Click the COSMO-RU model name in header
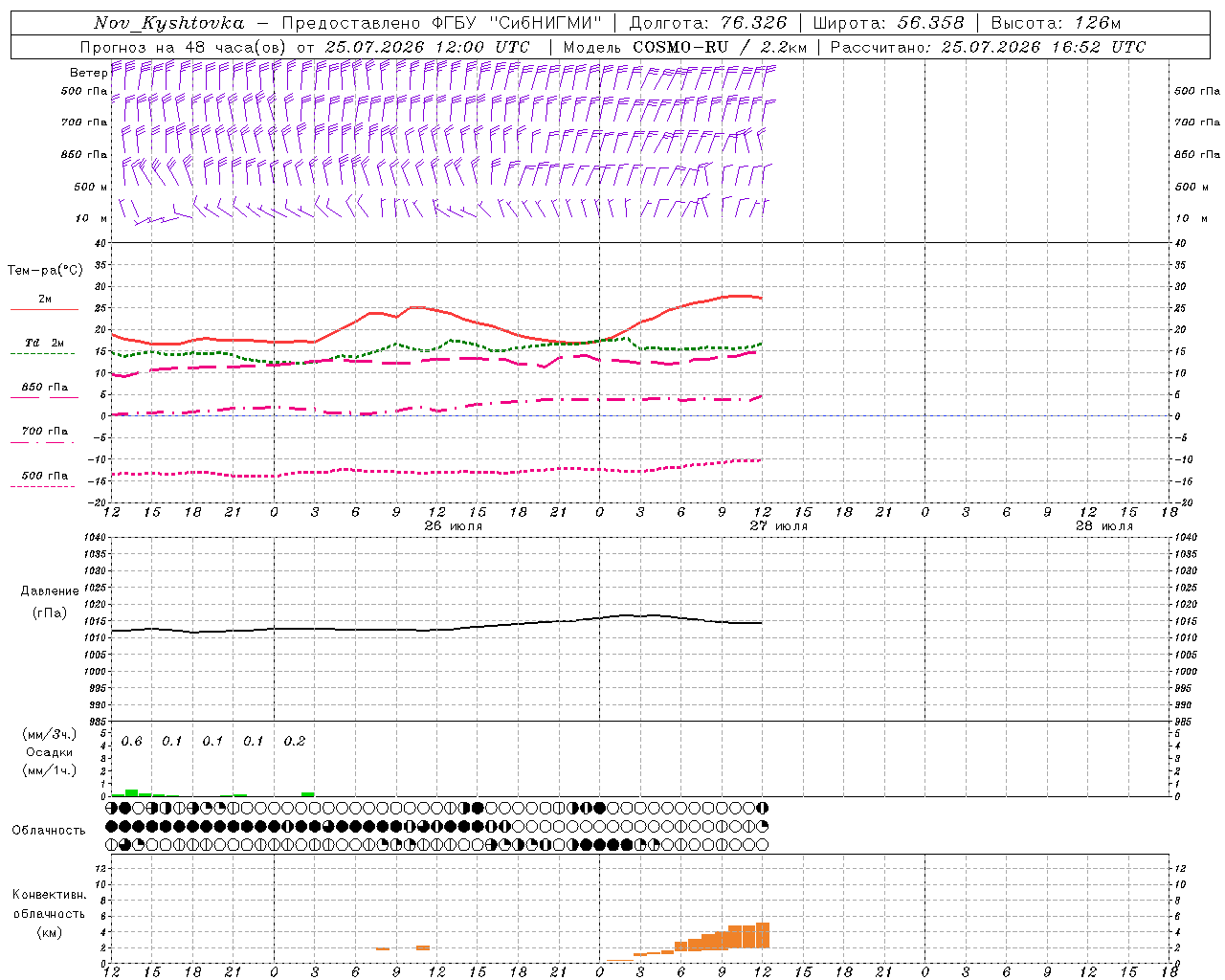This screenshot has width=1225, height=980. pyautogui.click(x=680, y=47)
